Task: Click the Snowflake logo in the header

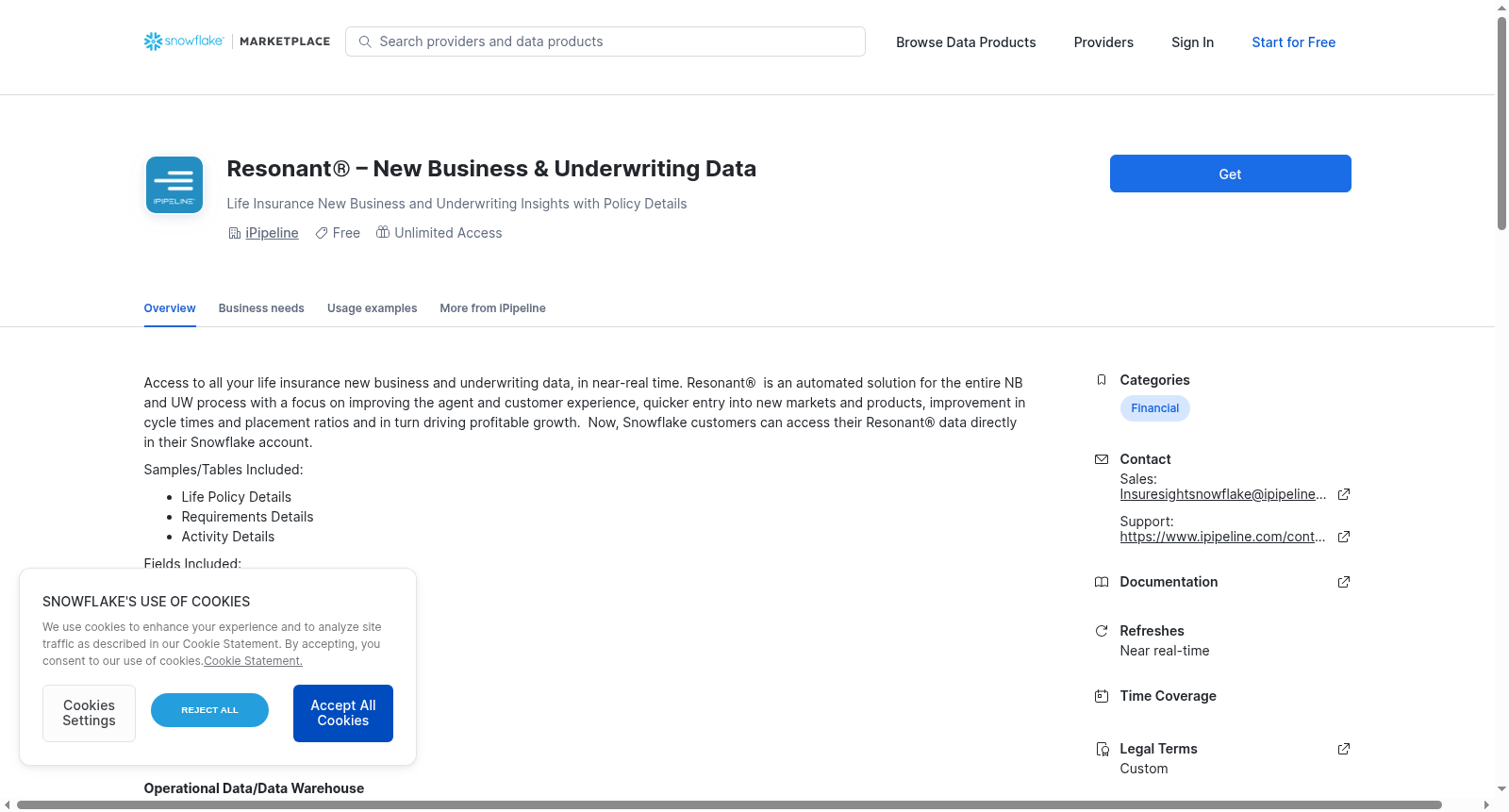Action: (184, 41)
